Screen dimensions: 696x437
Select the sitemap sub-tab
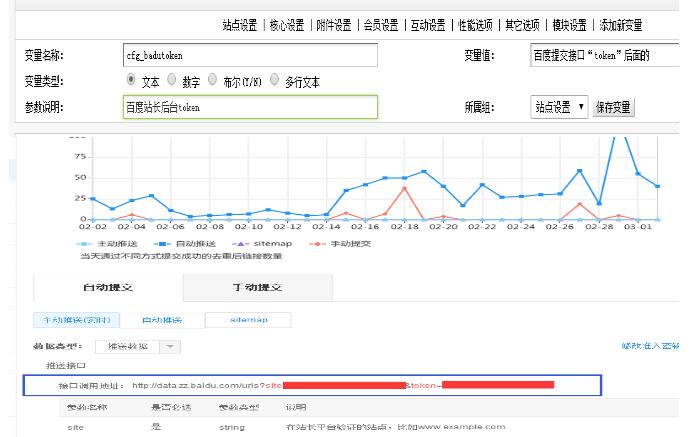(248, 320)
